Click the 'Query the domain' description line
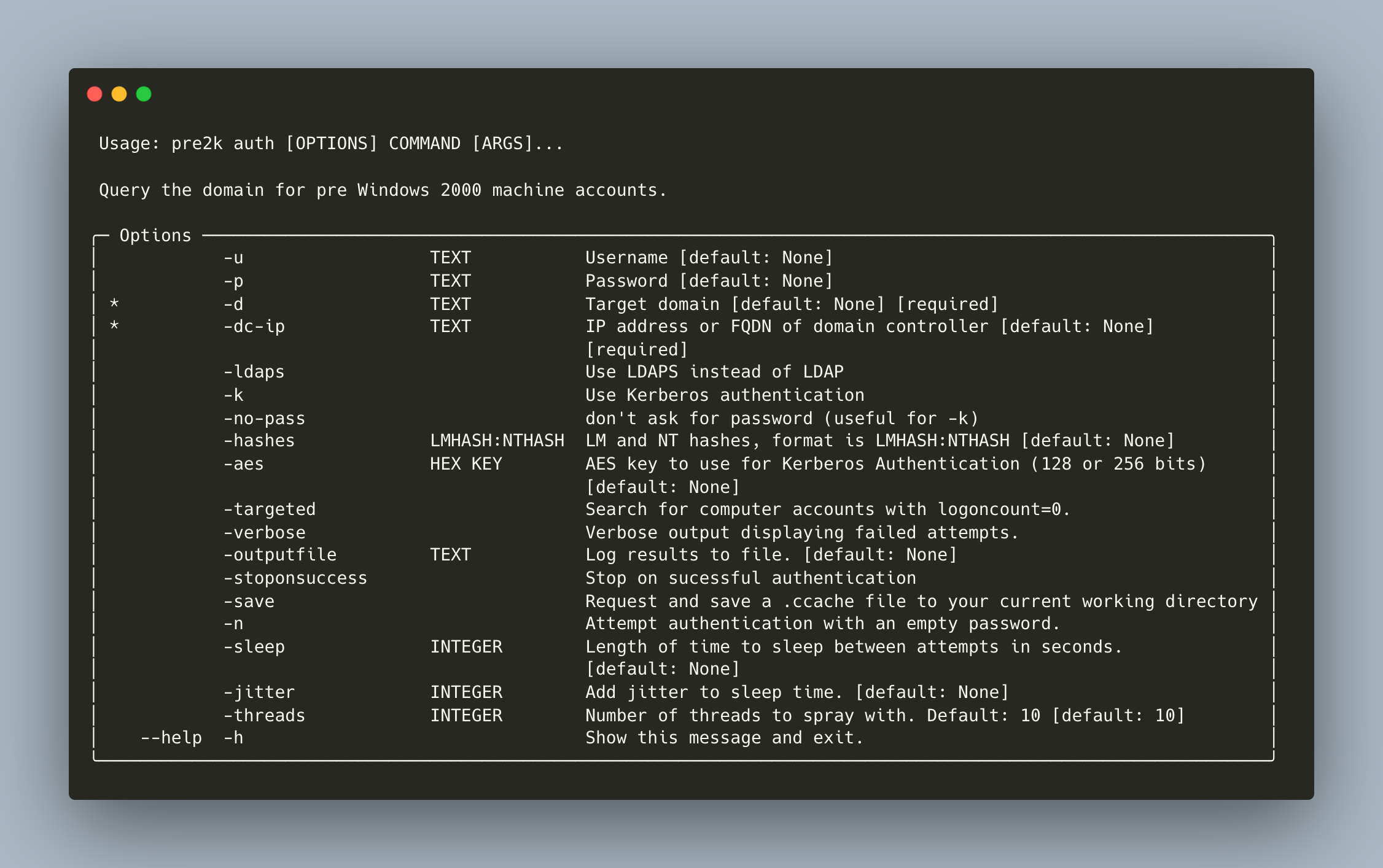This screenshot has width=1383, height=868. 383,190
